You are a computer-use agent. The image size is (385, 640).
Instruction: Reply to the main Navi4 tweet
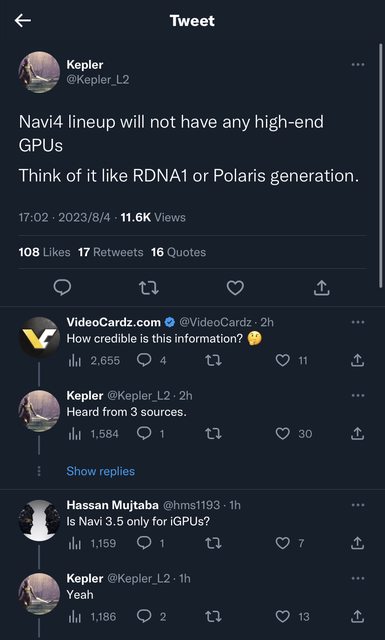pyautogui.click(x=62, y=288)
